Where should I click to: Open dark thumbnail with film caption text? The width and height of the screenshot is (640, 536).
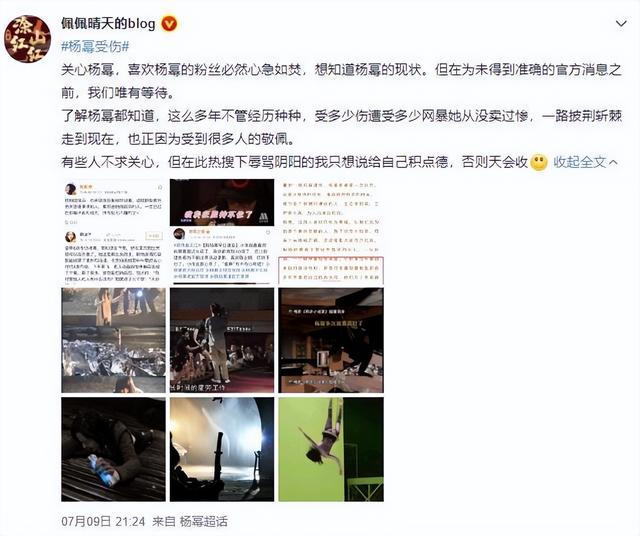331,340
